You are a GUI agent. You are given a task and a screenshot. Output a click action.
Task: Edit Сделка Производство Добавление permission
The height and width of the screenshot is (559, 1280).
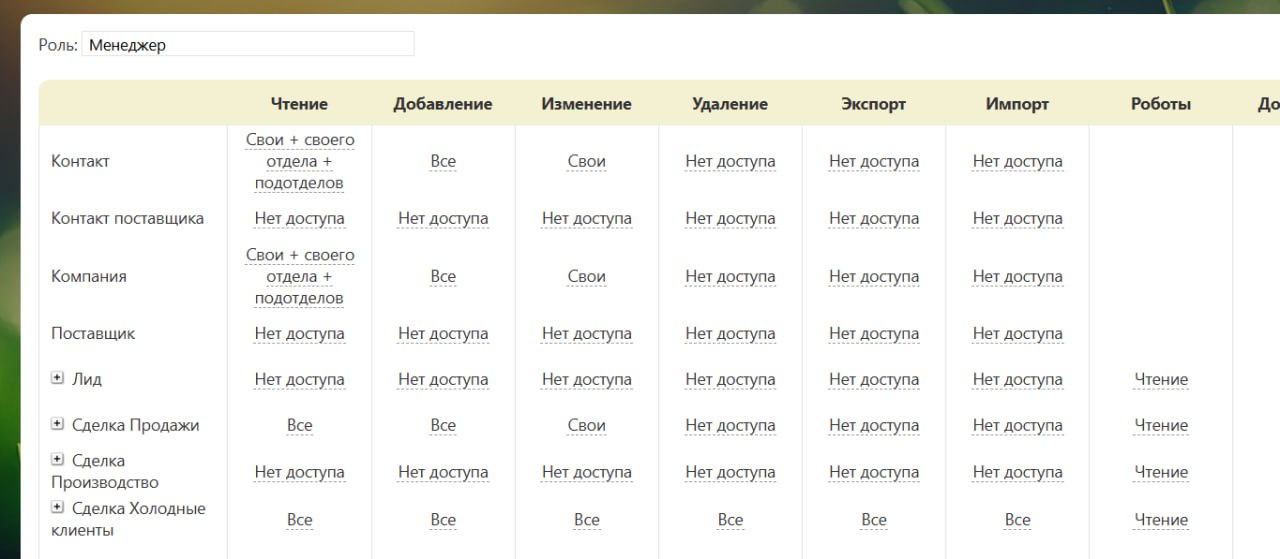coord(443,472)
